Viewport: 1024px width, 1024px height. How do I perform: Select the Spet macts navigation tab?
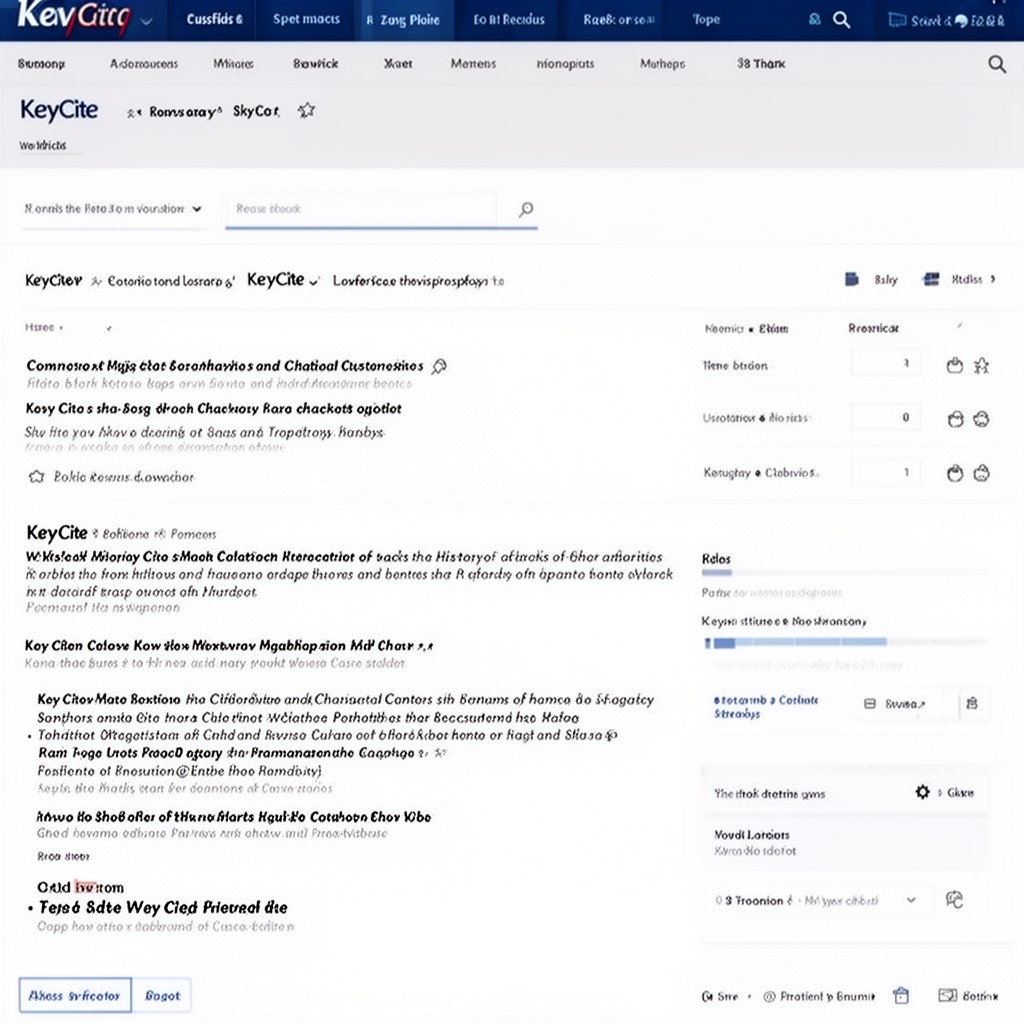(x=306, y=20)
